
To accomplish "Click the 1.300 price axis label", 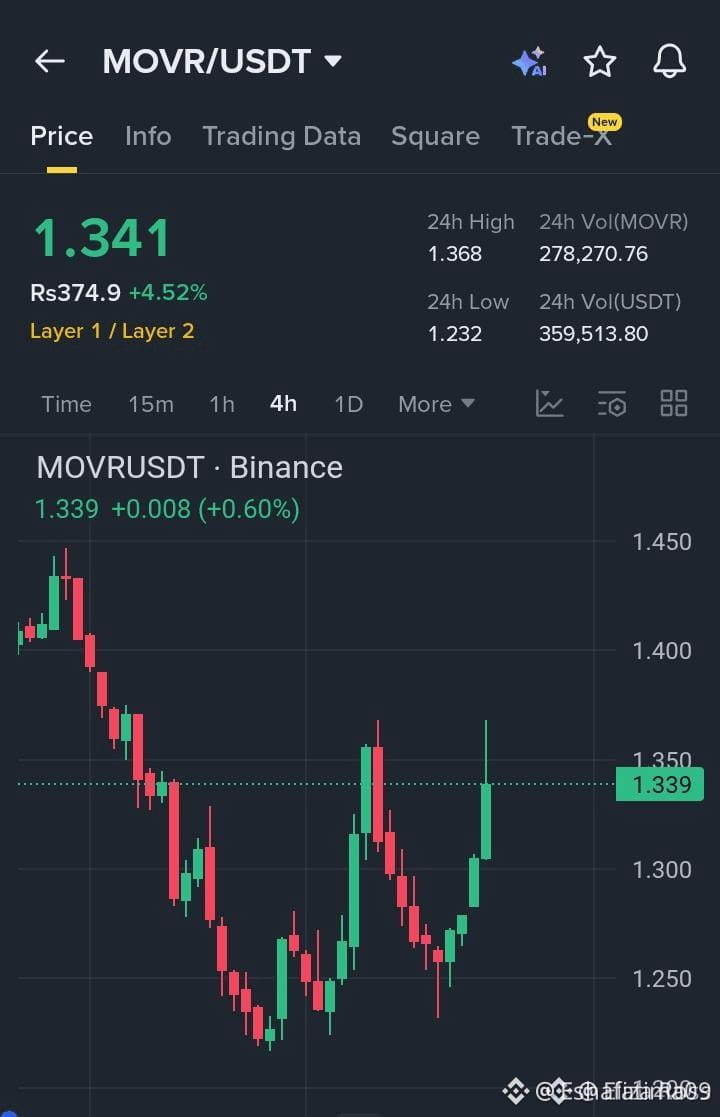I will click(x=662, y=870).
